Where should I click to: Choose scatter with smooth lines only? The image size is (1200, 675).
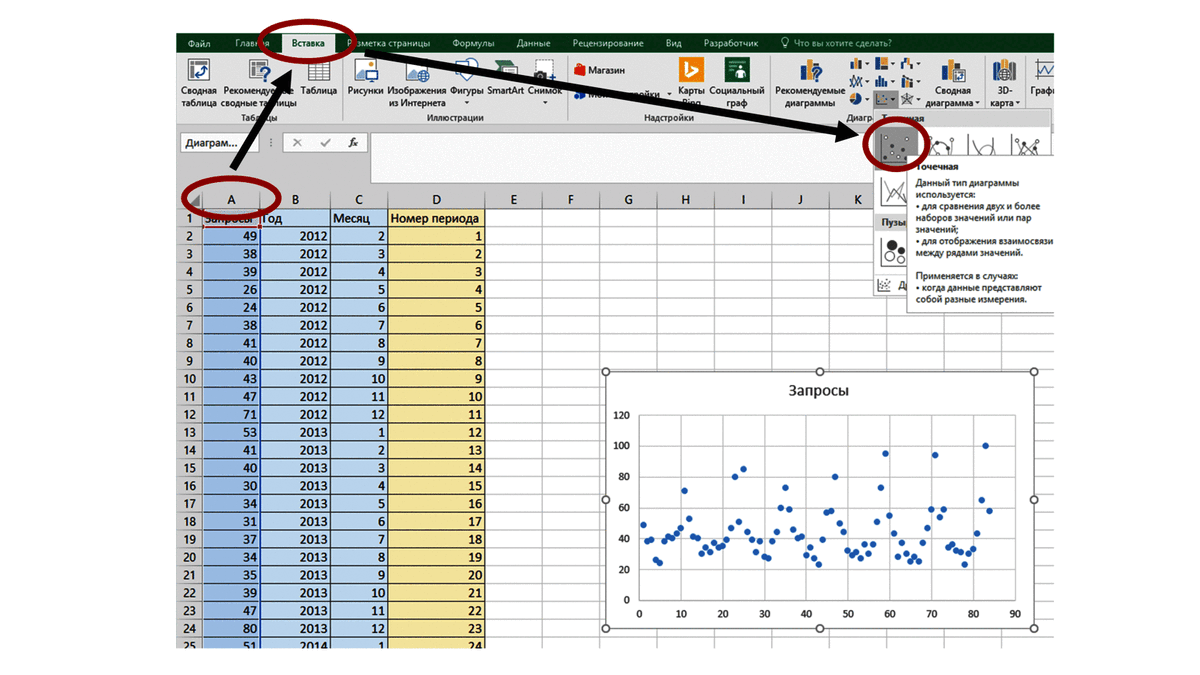(x=985, y=146)
